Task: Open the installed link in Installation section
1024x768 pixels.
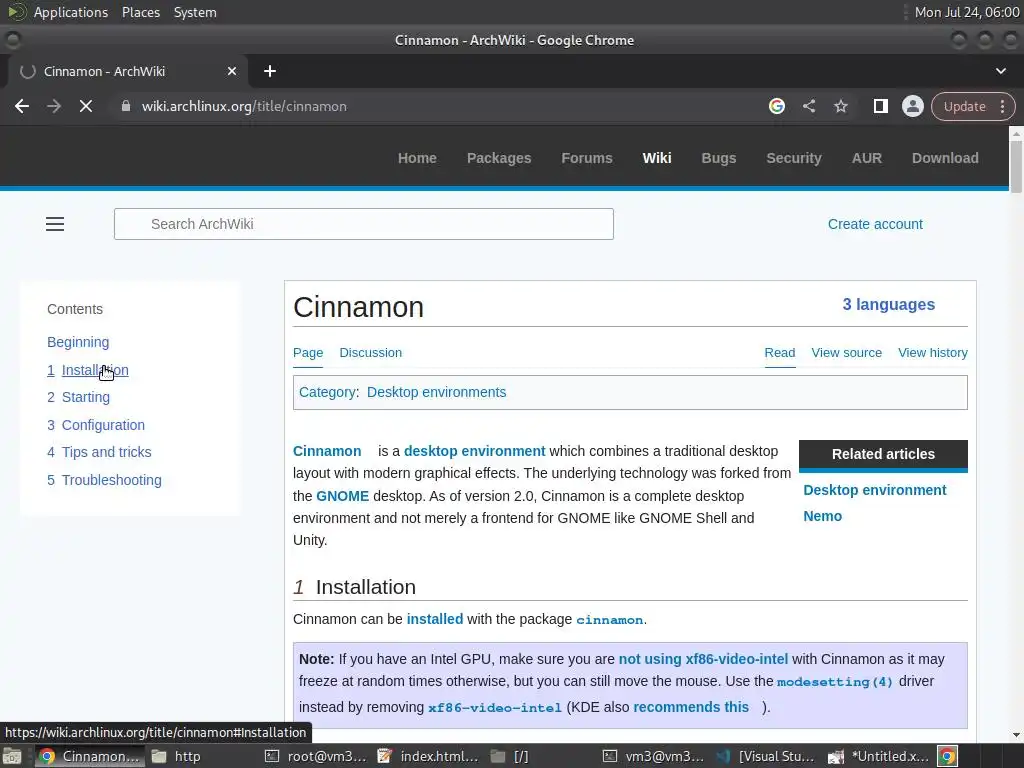Action: 434,619
